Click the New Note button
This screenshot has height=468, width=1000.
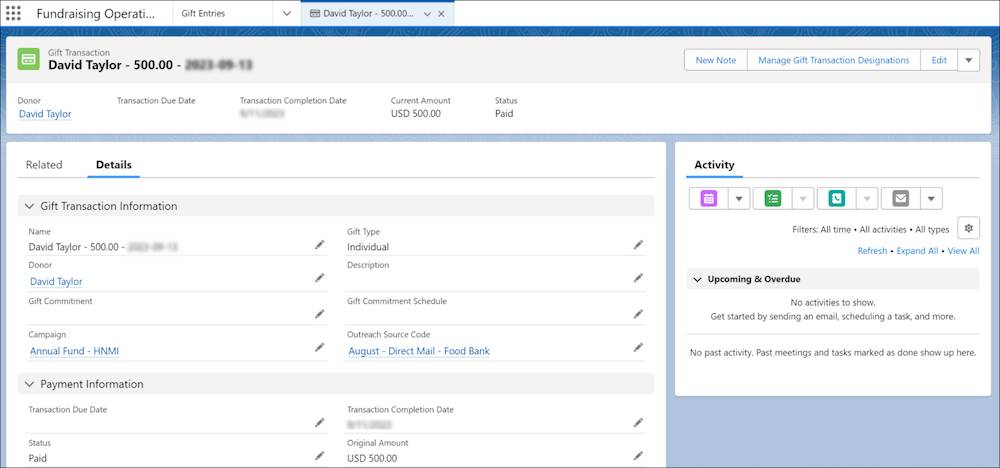tap(716, 60)
